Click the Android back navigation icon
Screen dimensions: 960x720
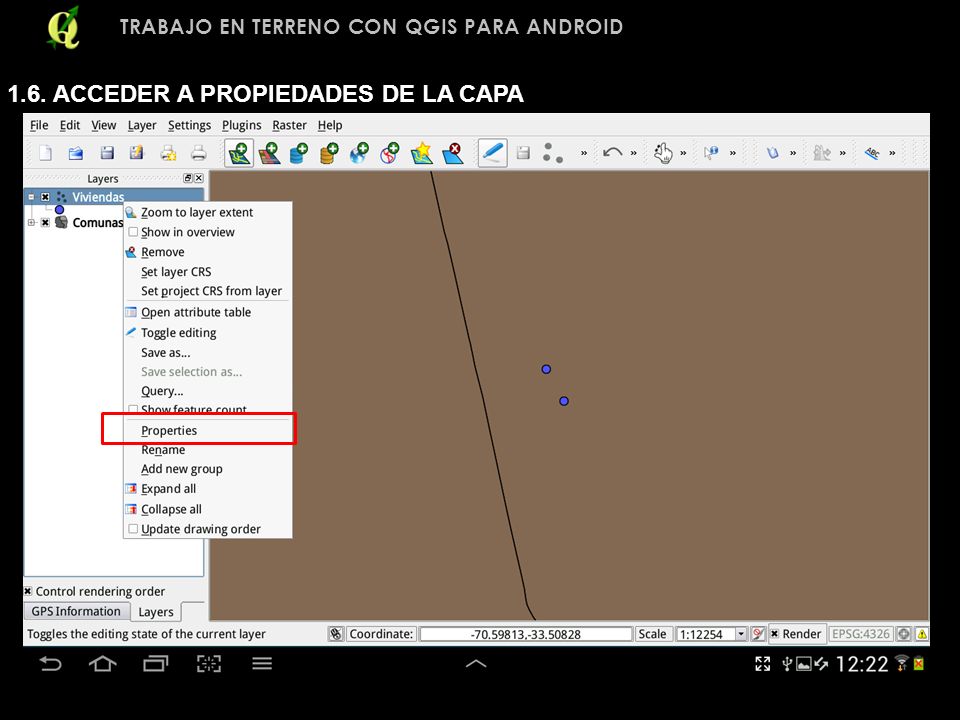(x=50, y=664)
